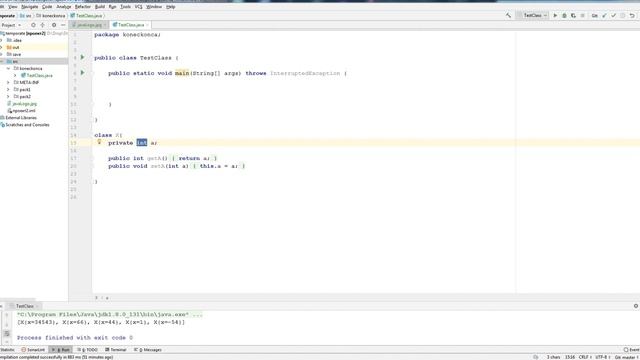Click the Undo/revert arrow toolbar icon
640x360 pixels.
coord(632,16)
